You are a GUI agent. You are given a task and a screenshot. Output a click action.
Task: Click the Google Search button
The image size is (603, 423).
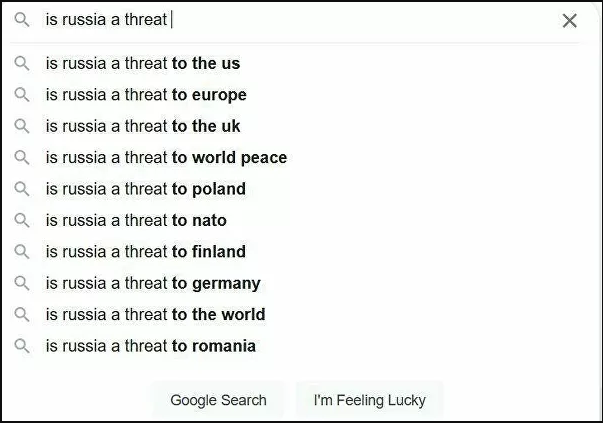tap(218, 400)
